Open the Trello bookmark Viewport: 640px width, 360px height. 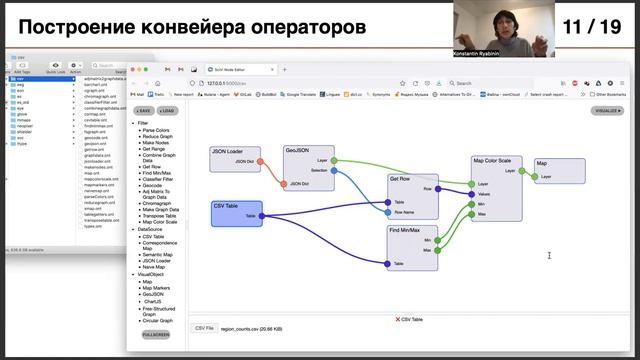click(156, 94)
